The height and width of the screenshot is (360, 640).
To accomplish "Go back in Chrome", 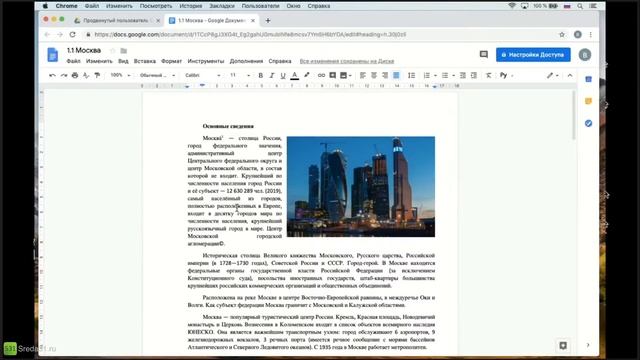I will (47, 35).
